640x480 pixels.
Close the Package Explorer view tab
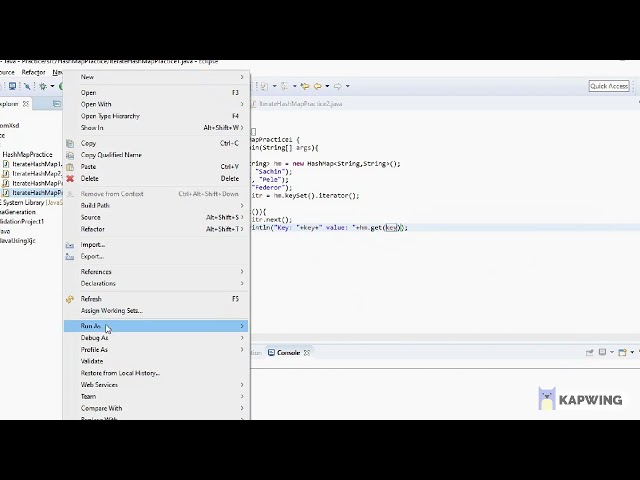click(26, 104)
